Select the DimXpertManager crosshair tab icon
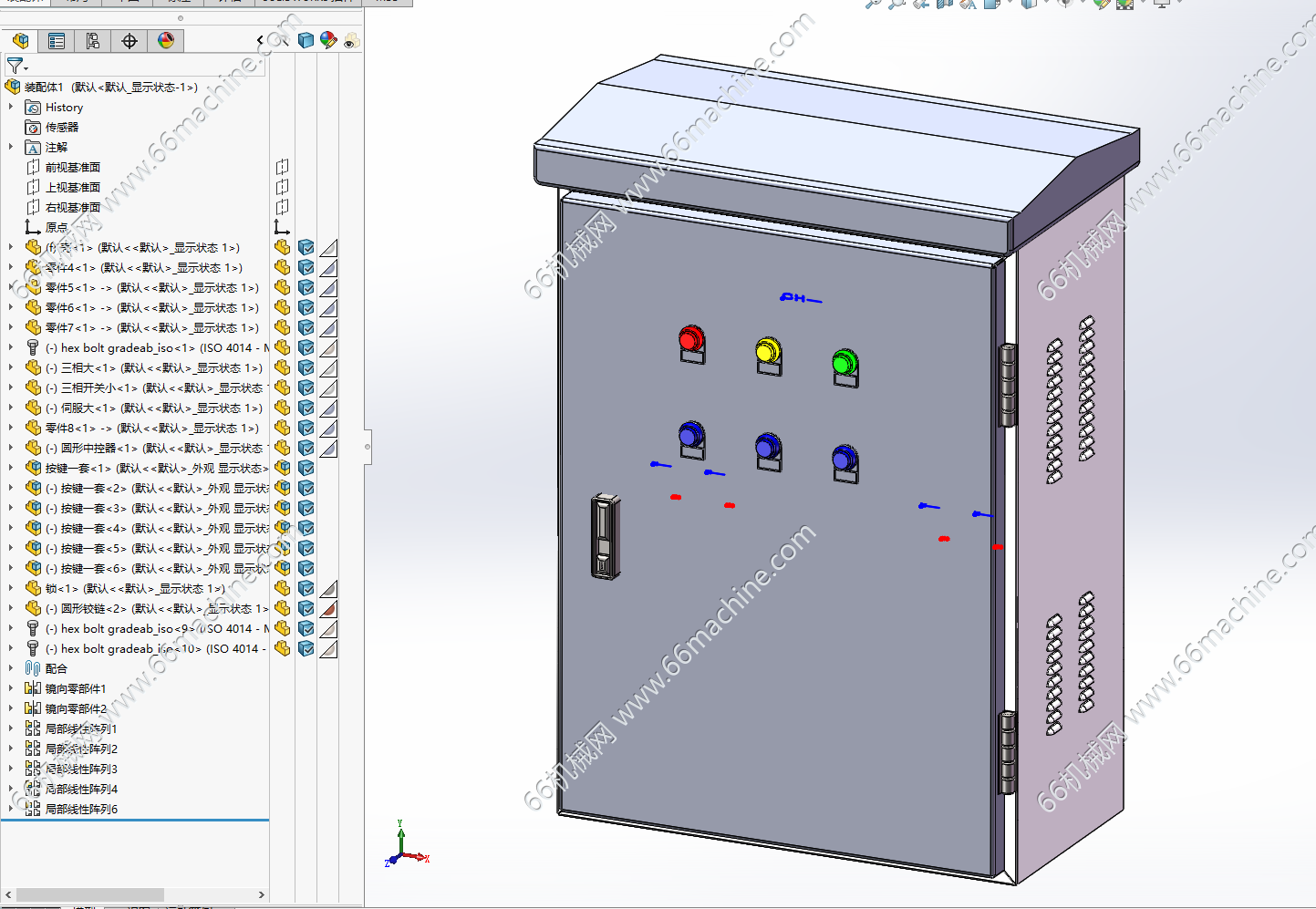Viewport: 1316px width, 909px height. pyautogui.click(x=130, y=40)
